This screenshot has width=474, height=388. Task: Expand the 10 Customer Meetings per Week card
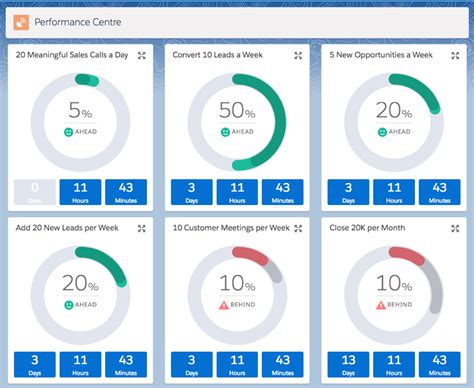tap(298, 228)
